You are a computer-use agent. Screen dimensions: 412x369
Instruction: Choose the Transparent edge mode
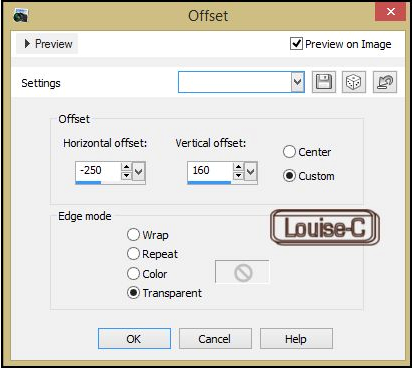pos(133,293)
